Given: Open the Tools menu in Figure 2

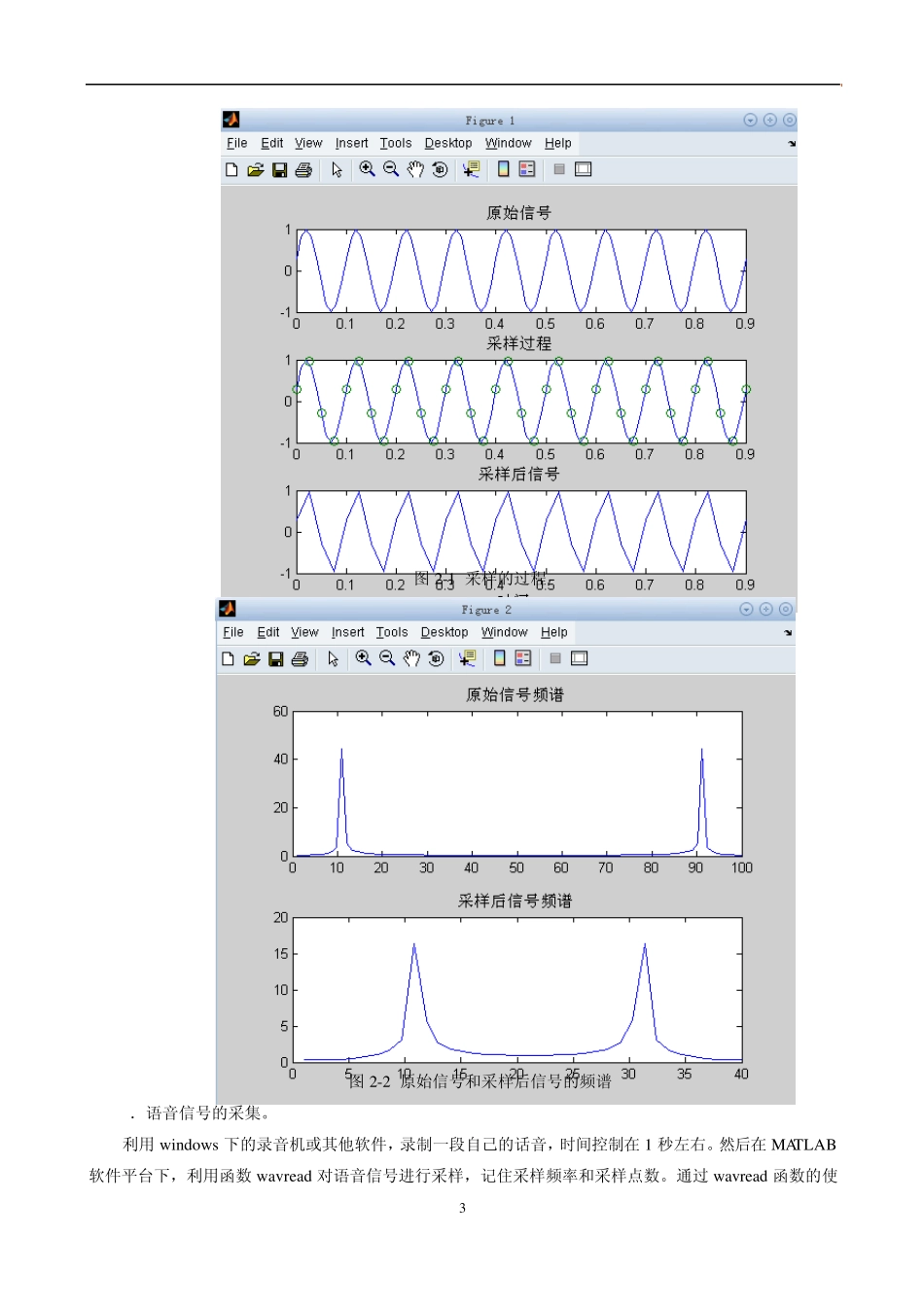Looking at the screenshot, I should (x=392, y=632).
